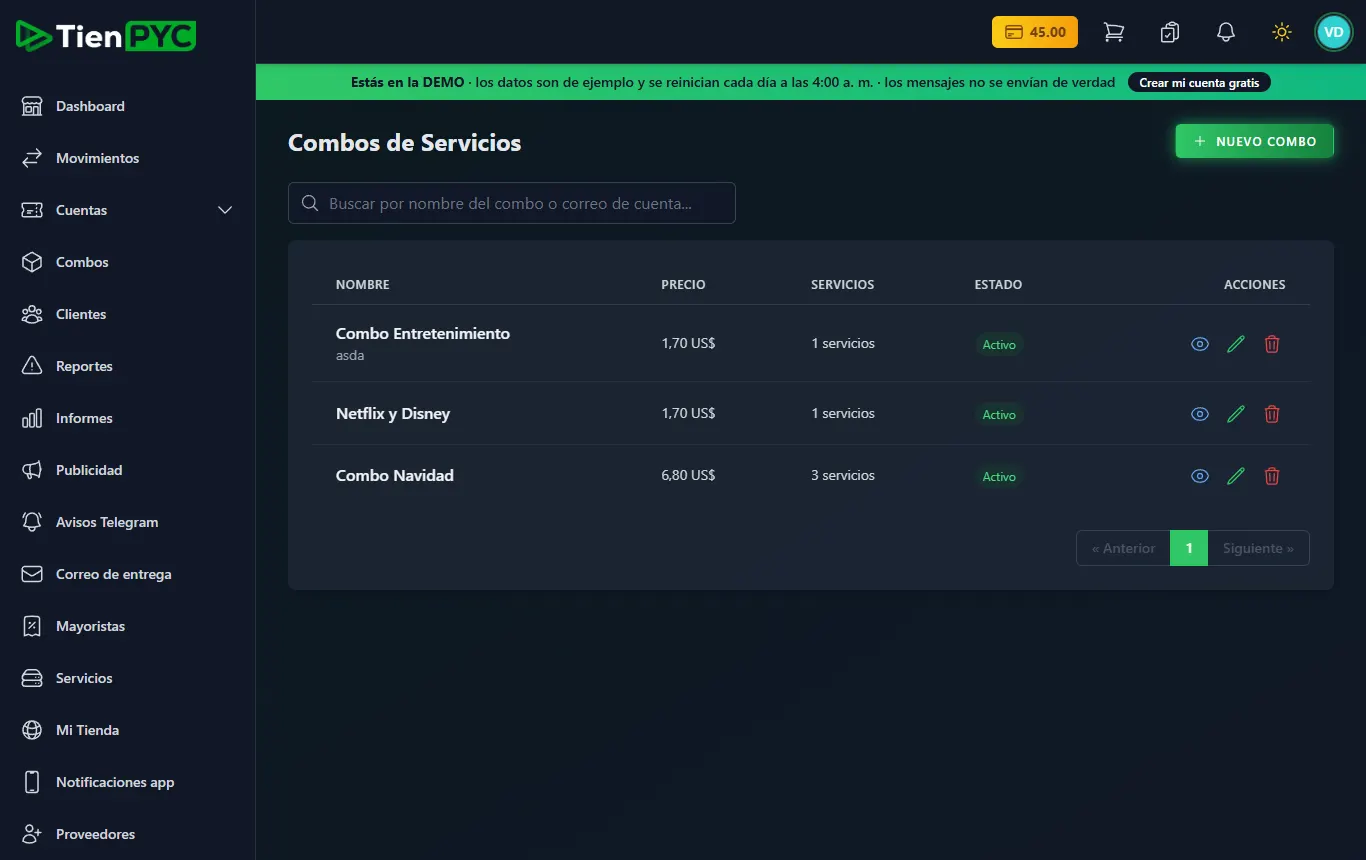Delete Combo Navidad with the trash icon

[1272, 476]
